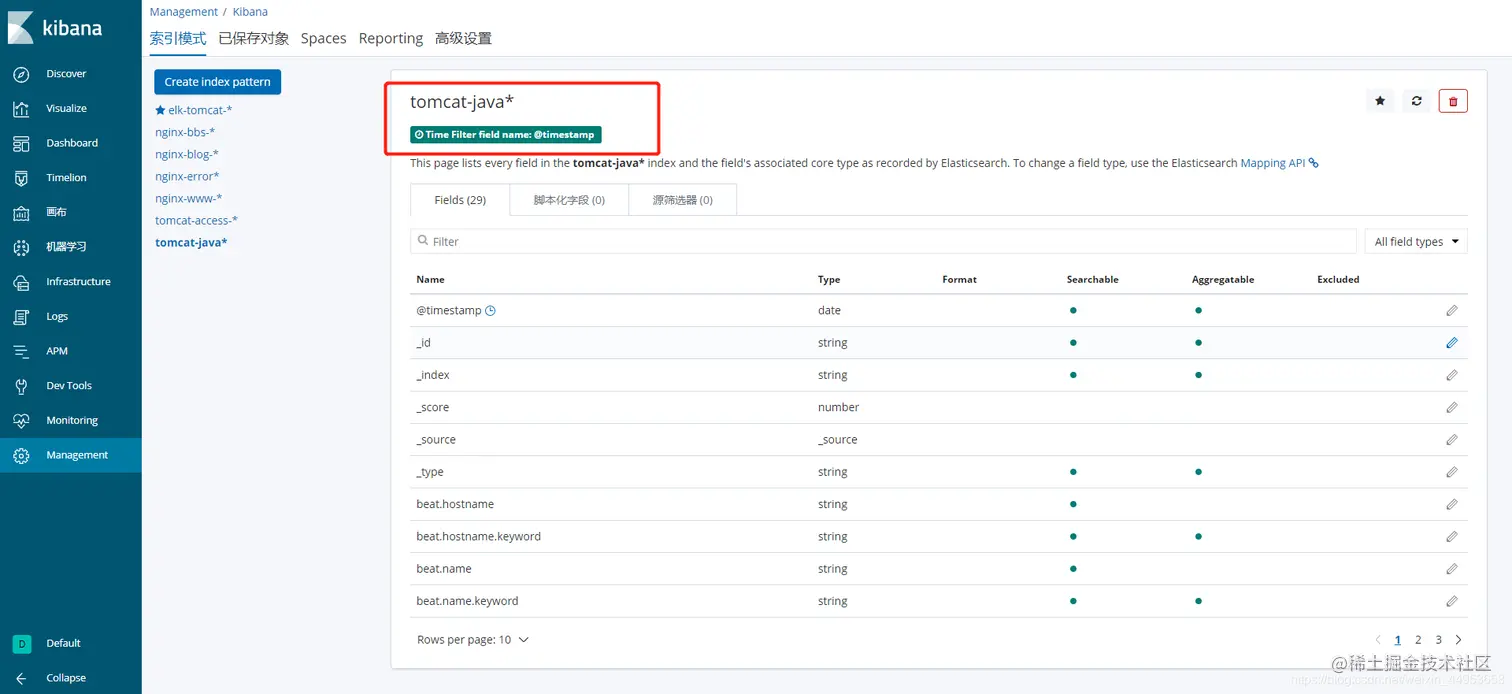Screen dimensions: 1512x694
Task: Edit the _type field pencil
Action: 1452,472
